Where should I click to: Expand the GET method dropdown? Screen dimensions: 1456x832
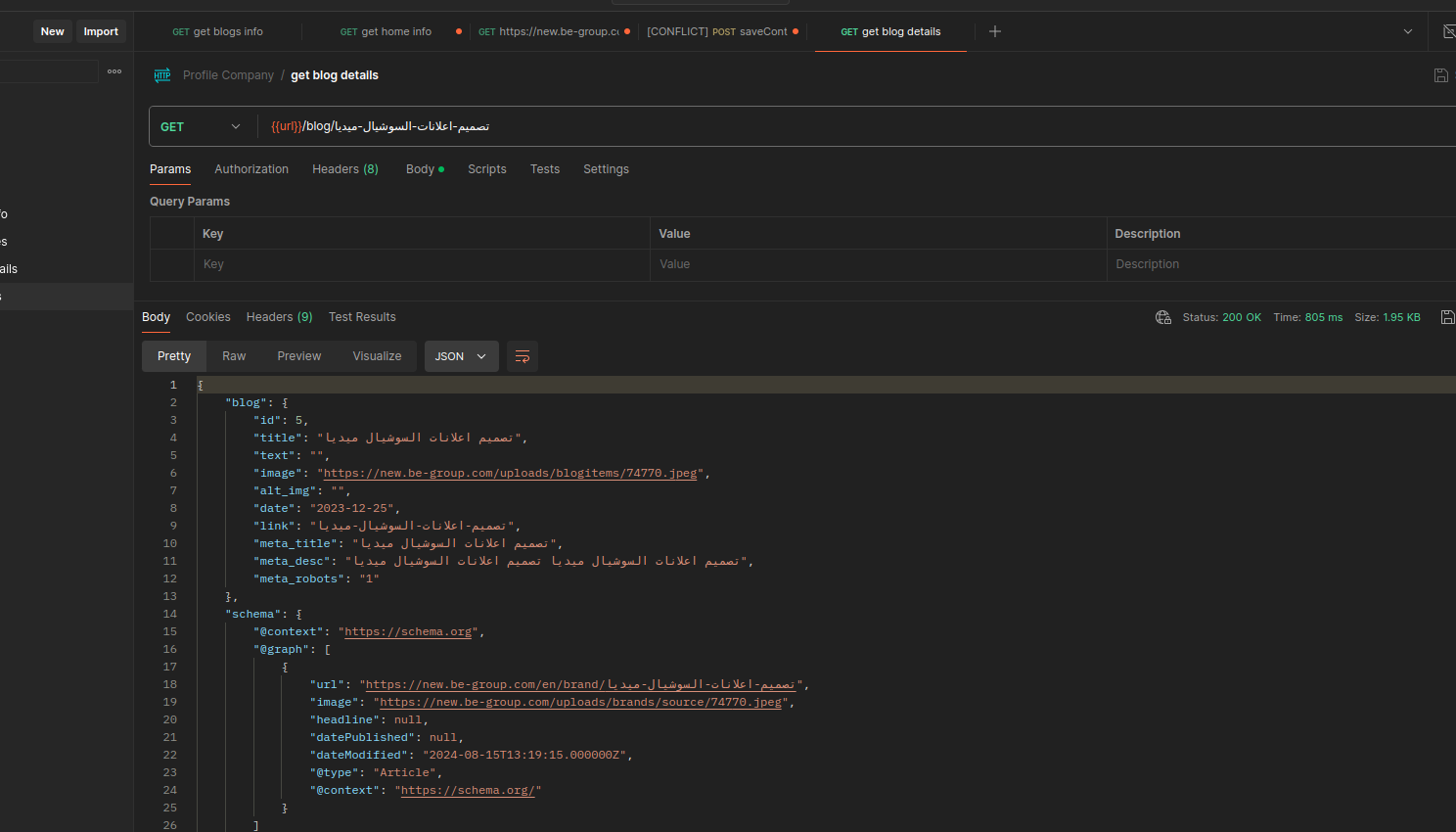[201, 126]
